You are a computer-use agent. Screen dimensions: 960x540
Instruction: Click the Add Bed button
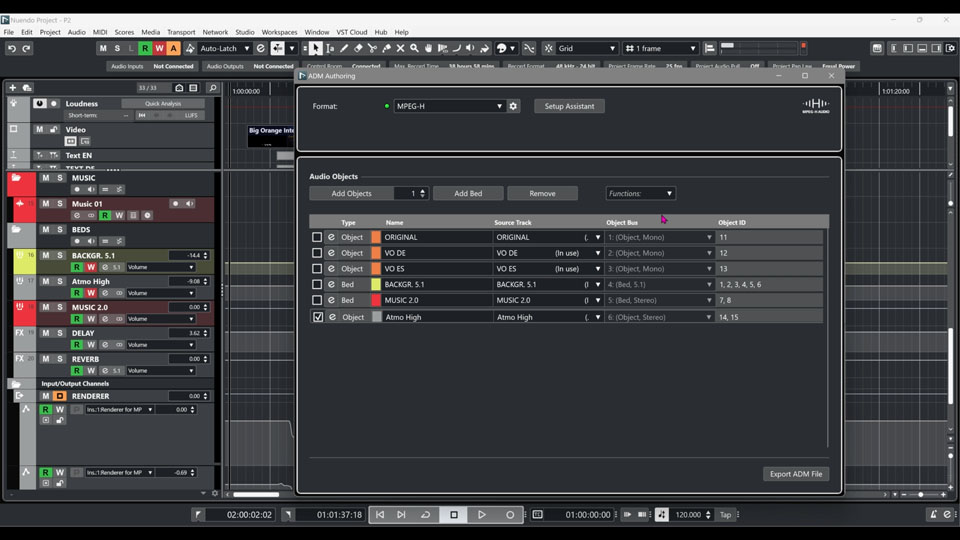(468, 193)
